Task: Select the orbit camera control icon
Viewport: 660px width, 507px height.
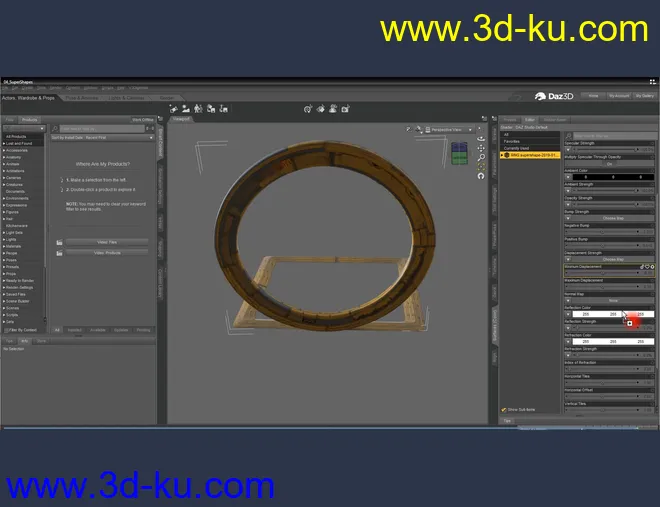Action: coord(481,139)
